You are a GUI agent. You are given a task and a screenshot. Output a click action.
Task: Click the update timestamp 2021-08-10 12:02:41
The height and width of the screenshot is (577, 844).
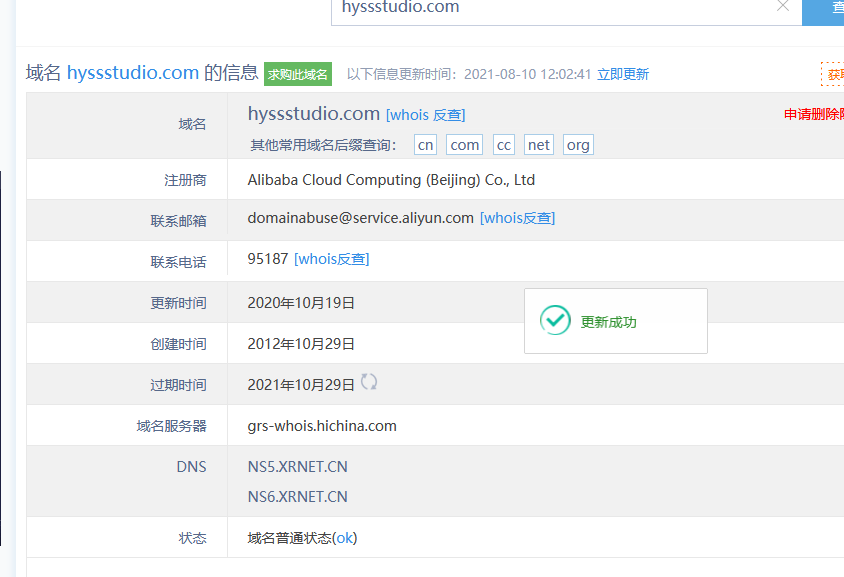point(528,74)
